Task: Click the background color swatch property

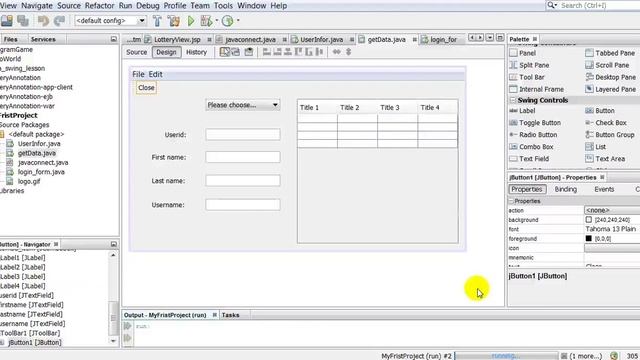Action: point(589,220)
